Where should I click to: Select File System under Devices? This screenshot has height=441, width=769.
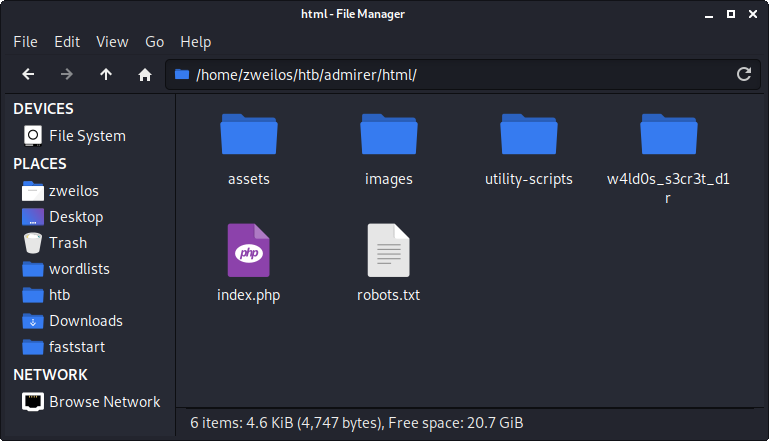(x=87, y=136)
